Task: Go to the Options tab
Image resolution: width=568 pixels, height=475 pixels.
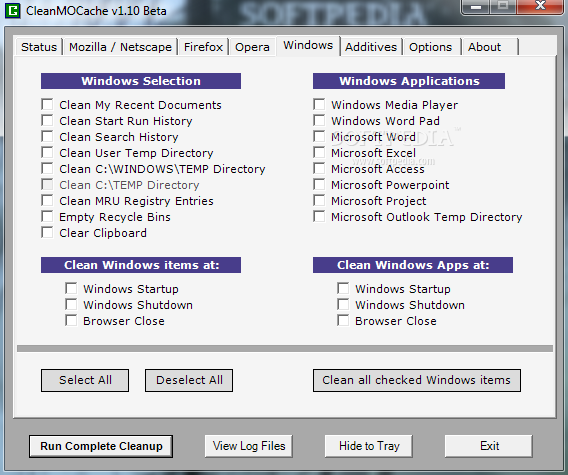Action: tap(430, 47)
